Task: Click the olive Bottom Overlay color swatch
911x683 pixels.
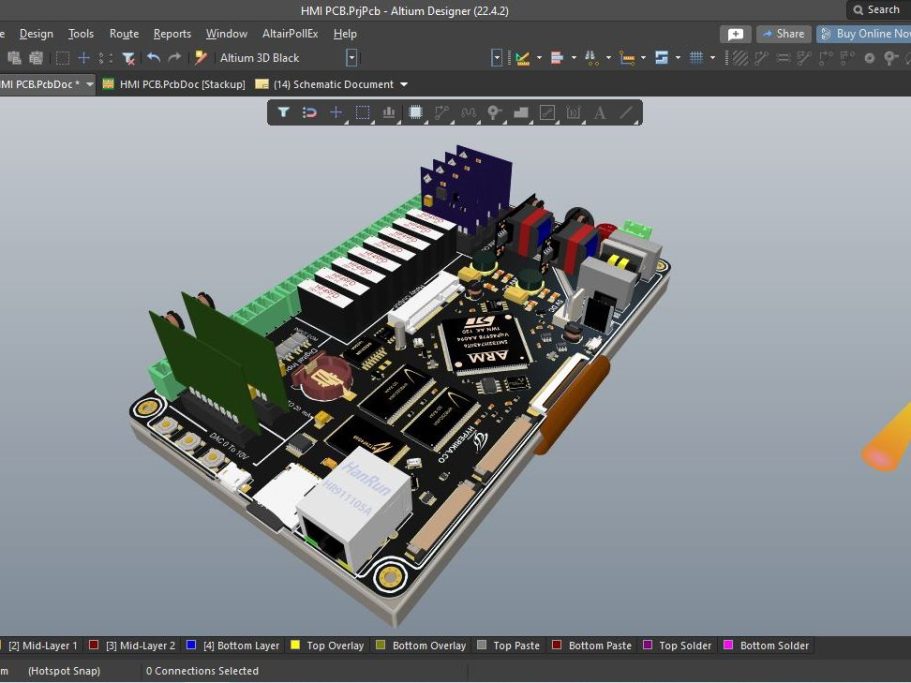Action: [x=381, y=645]
